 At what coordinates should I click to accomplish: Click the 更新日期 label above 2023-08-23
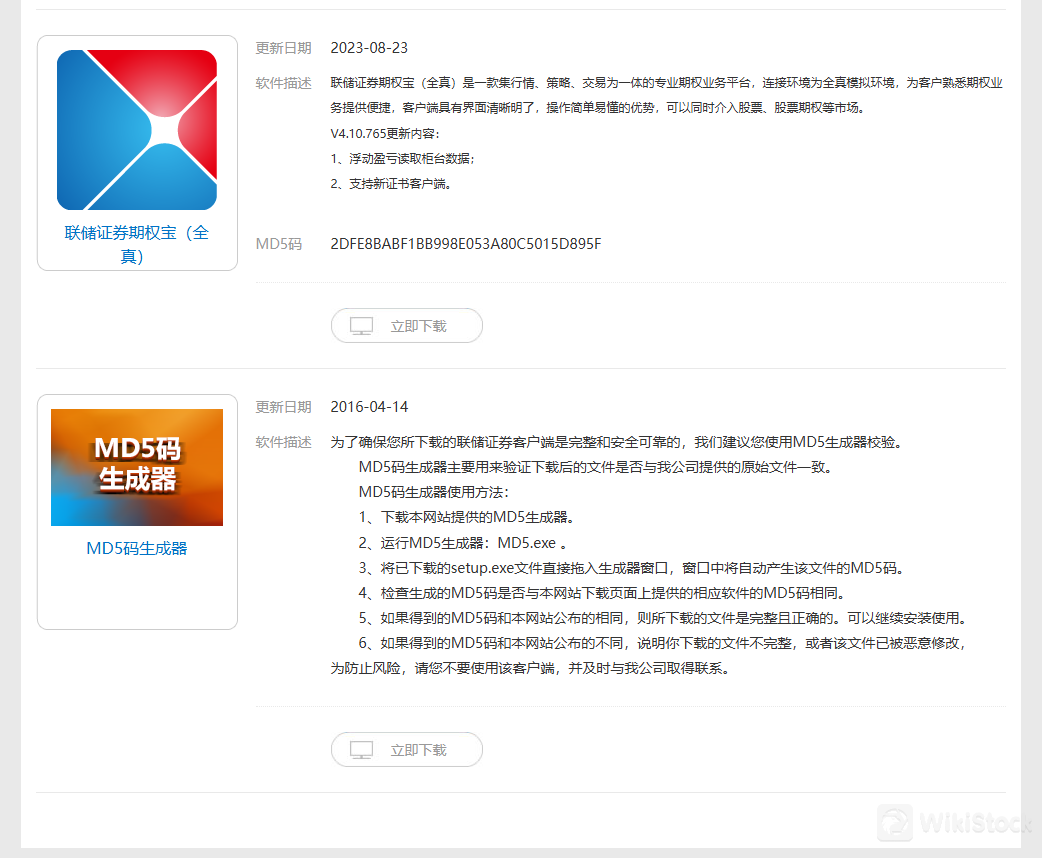(284, 48)
